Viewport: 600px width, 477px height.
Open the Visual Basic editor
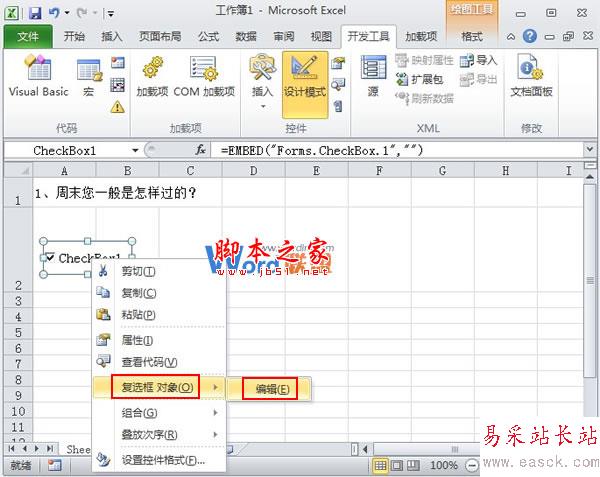point(38,75)
